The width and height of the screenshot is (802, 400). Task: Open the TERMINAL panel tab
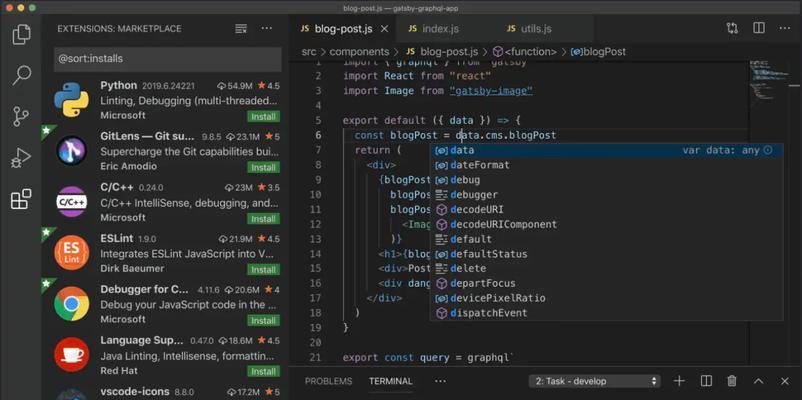(x=391, y=381)
